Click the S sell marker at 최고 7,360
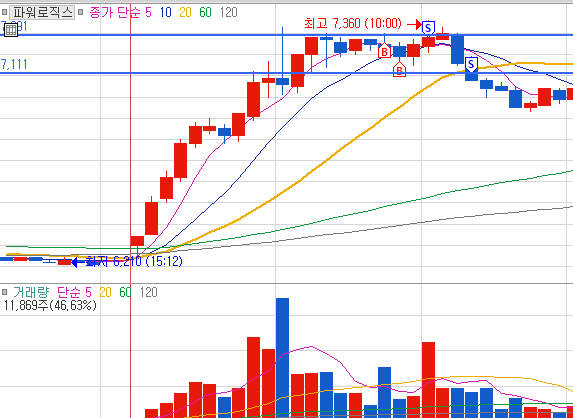Screen dimensions: 573x418 coord(428,28)
